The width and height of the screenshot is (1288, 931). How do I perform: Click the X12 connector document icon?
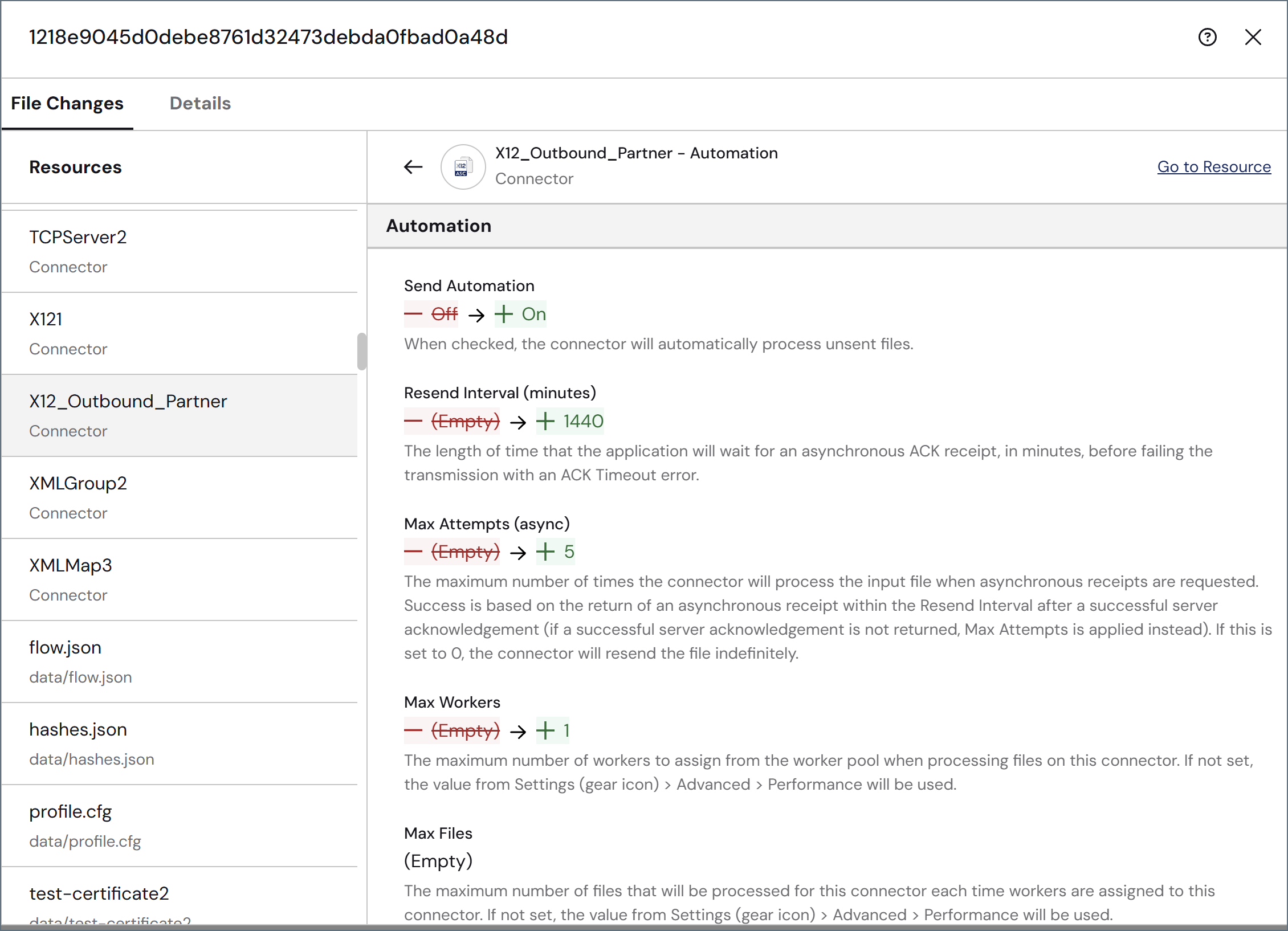point(463,167)
